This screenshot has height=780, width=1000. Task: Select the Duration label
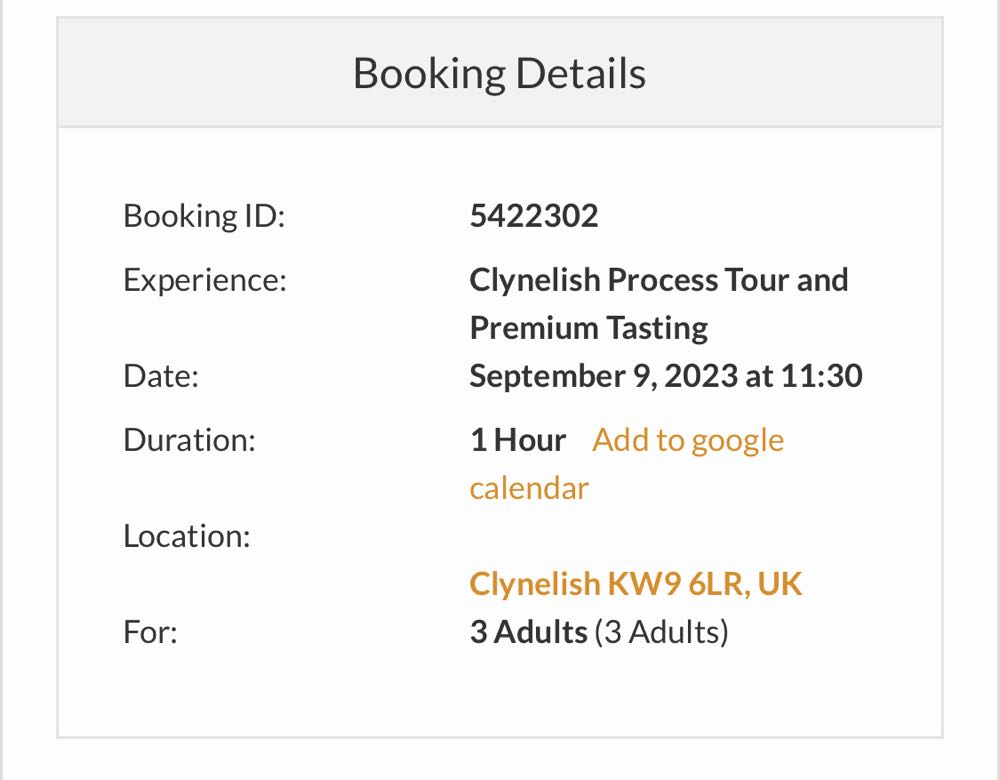click(189, 441)
